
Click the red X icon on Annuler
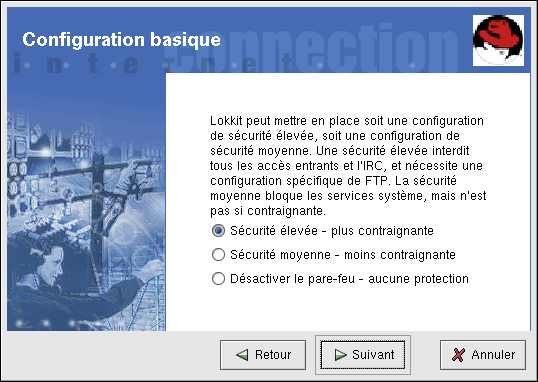458,355
